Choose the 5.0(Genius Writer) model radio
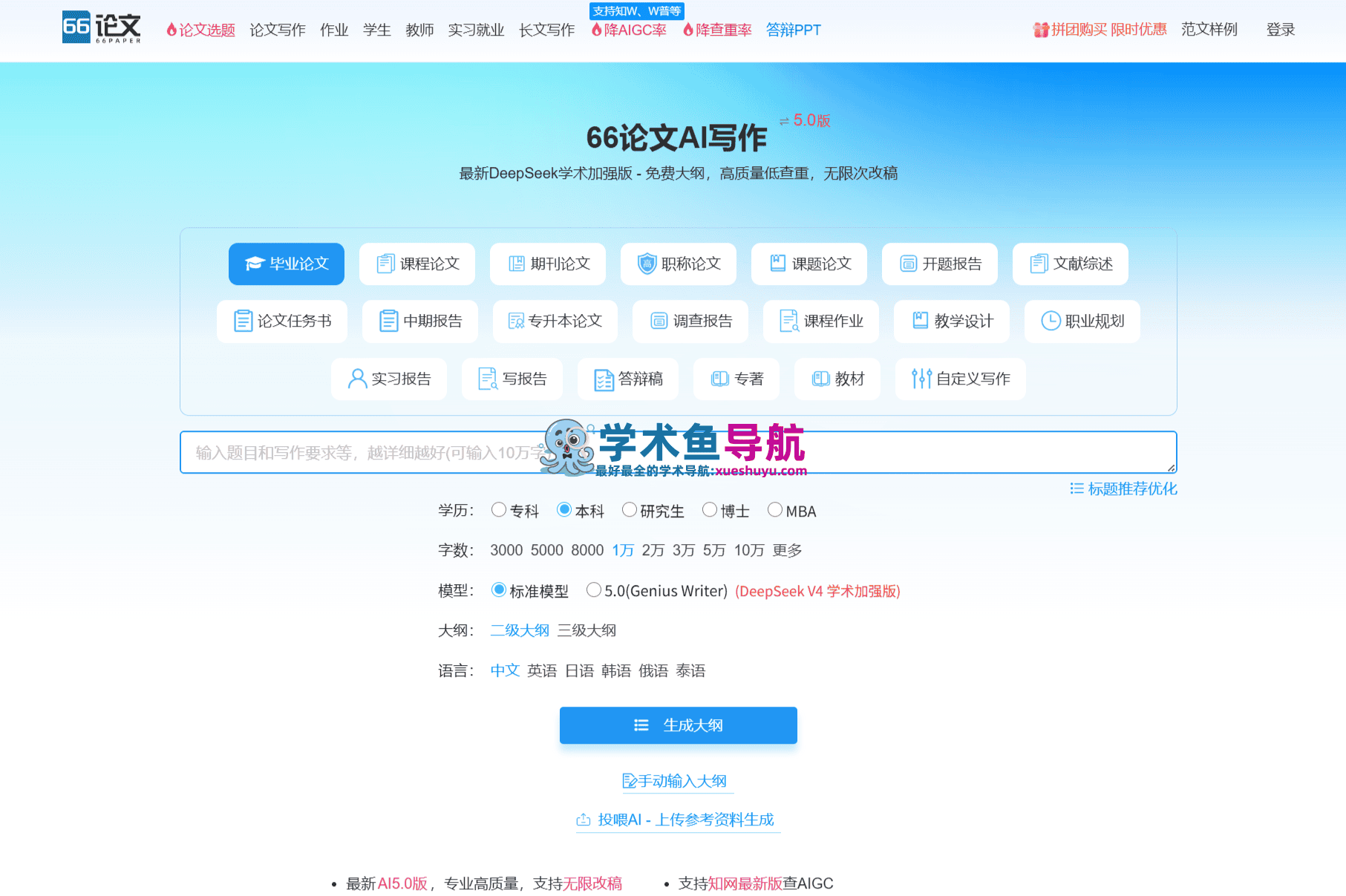Screen dimensions: 1346x896 (594, 589)
